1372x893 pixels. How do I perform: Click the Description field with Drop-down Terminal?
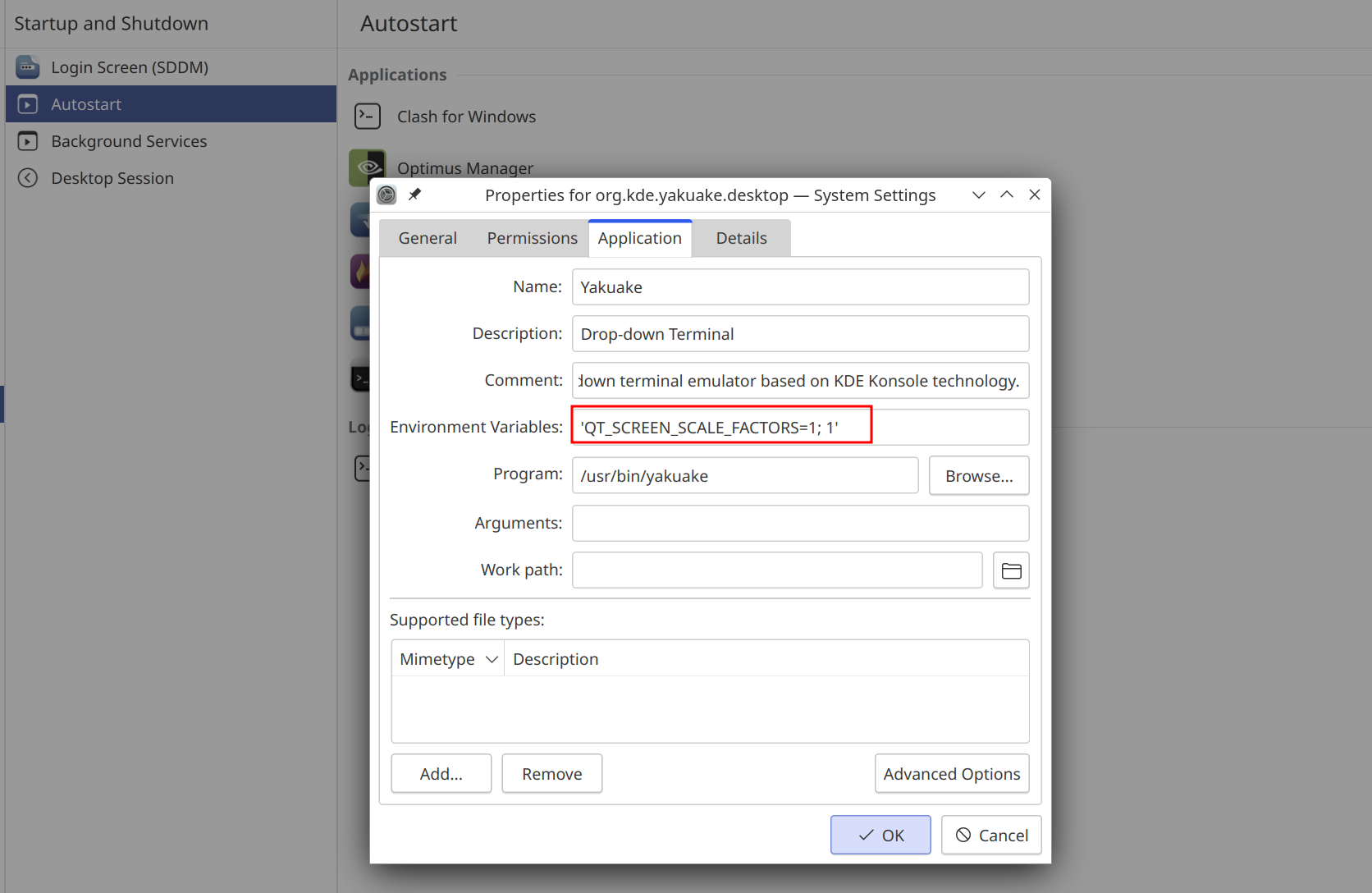(801, 334)
